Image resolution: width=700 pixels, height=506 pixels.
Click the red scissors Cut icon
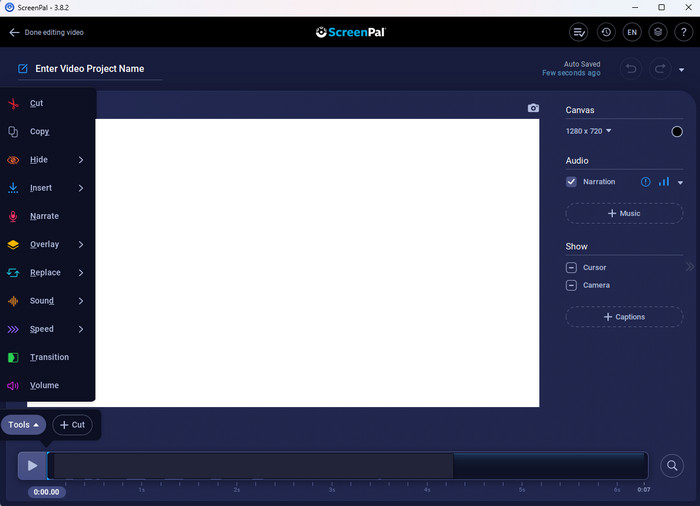(13, 104)
